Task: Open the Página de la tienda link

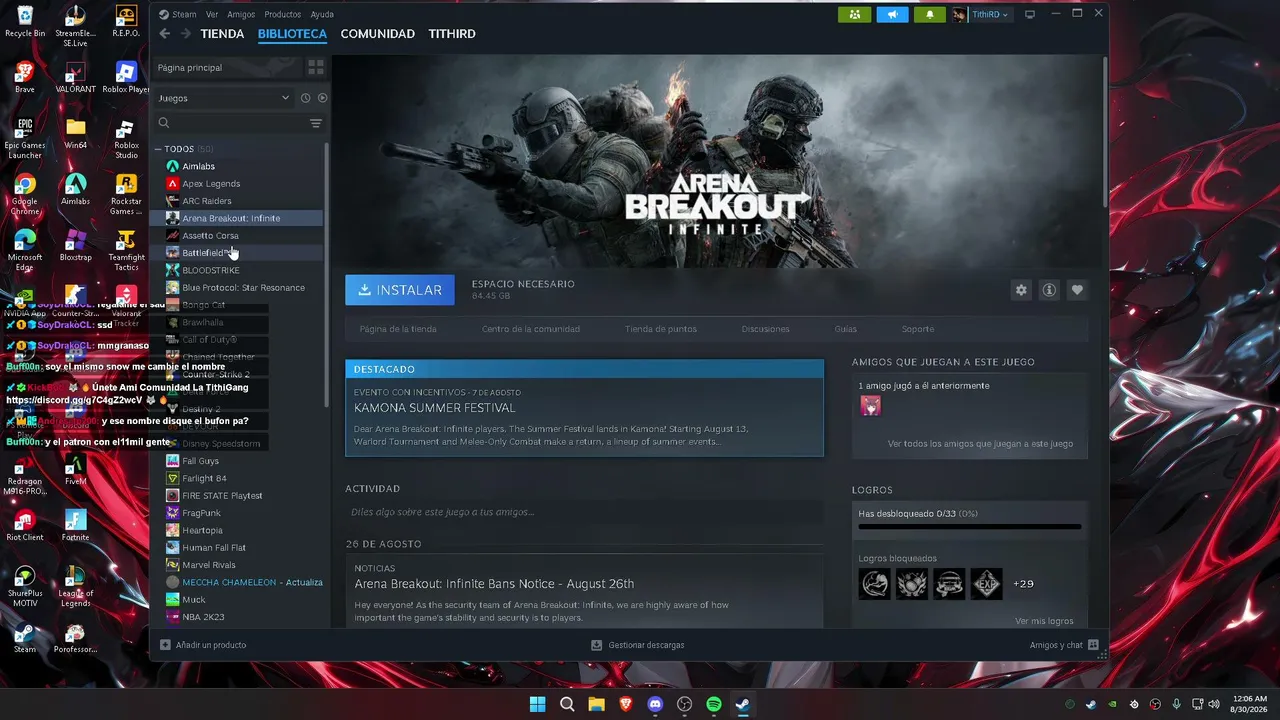Action: click(x=398, y=329)
